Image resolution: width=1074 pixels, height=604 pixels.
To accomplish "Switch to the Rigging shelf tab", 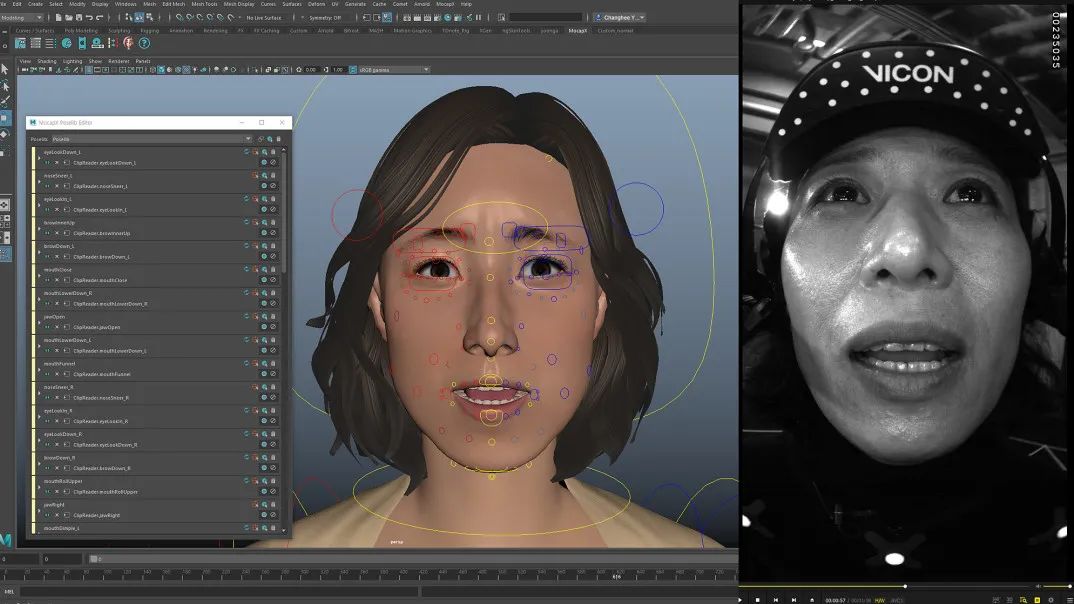I will pyautogui.click(x=148, y=31).
